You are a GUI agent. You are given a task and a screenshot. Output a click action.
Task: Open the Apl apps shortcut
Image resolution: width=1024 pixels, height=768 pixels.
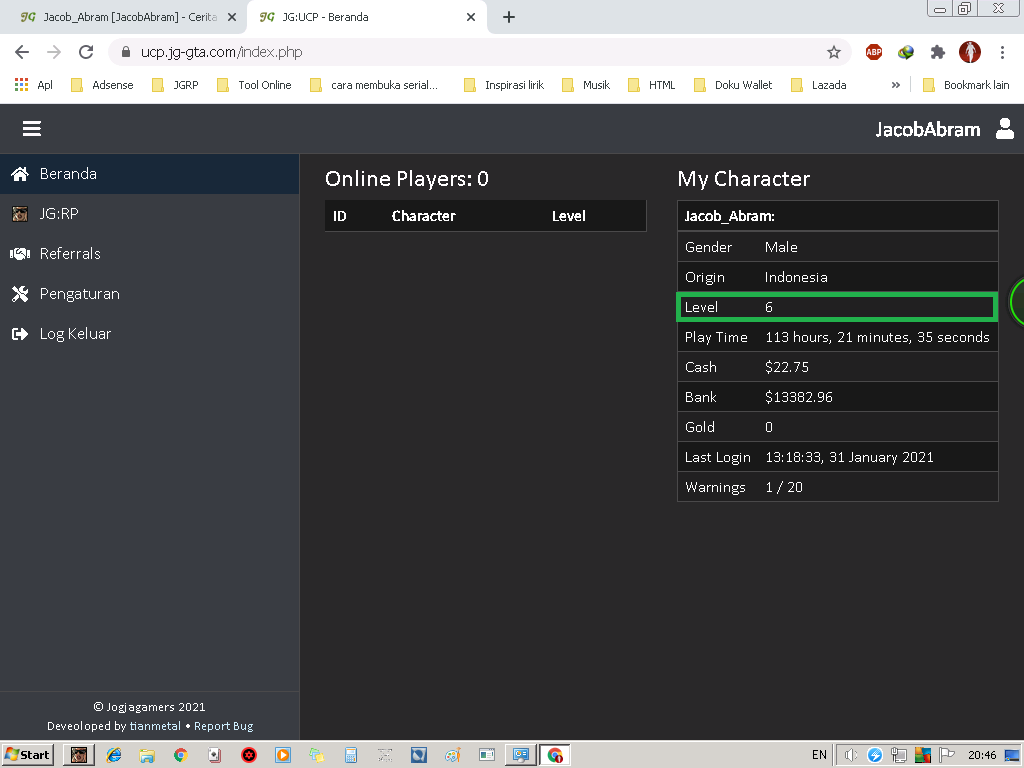click(33, 85)
